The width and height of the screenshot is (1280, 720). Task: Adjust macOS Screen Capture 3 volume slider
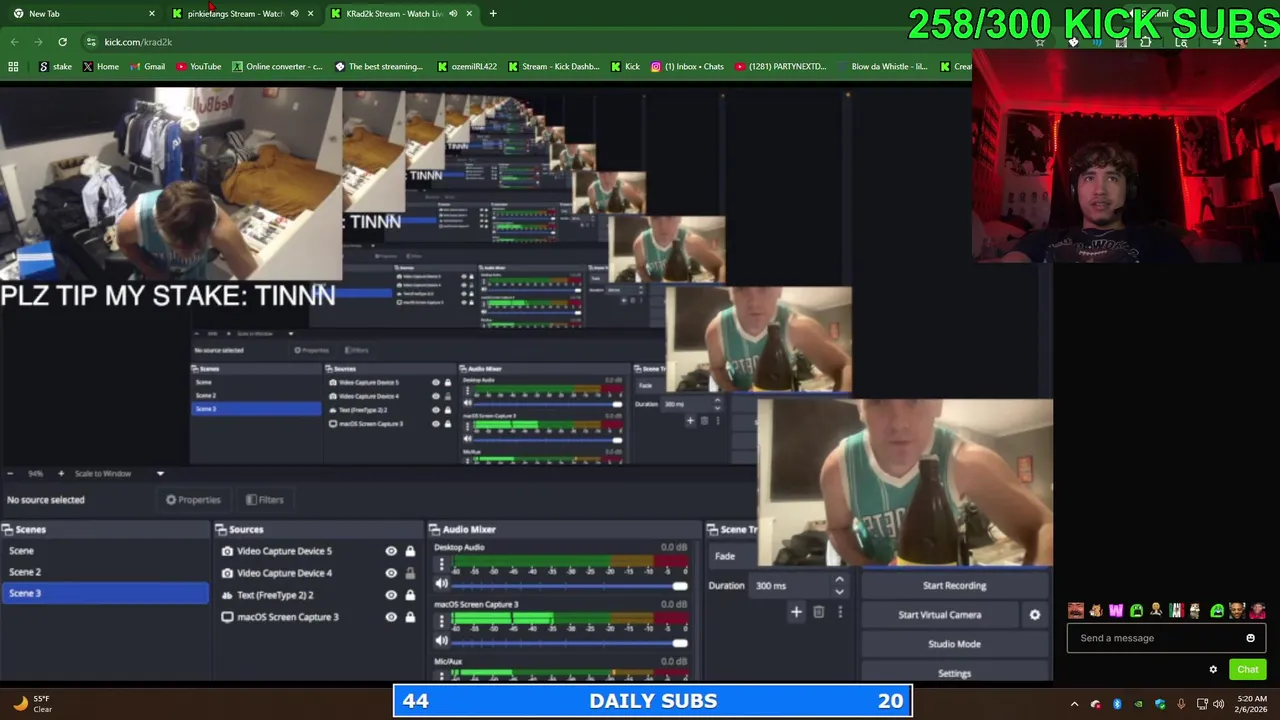(680, 642)
